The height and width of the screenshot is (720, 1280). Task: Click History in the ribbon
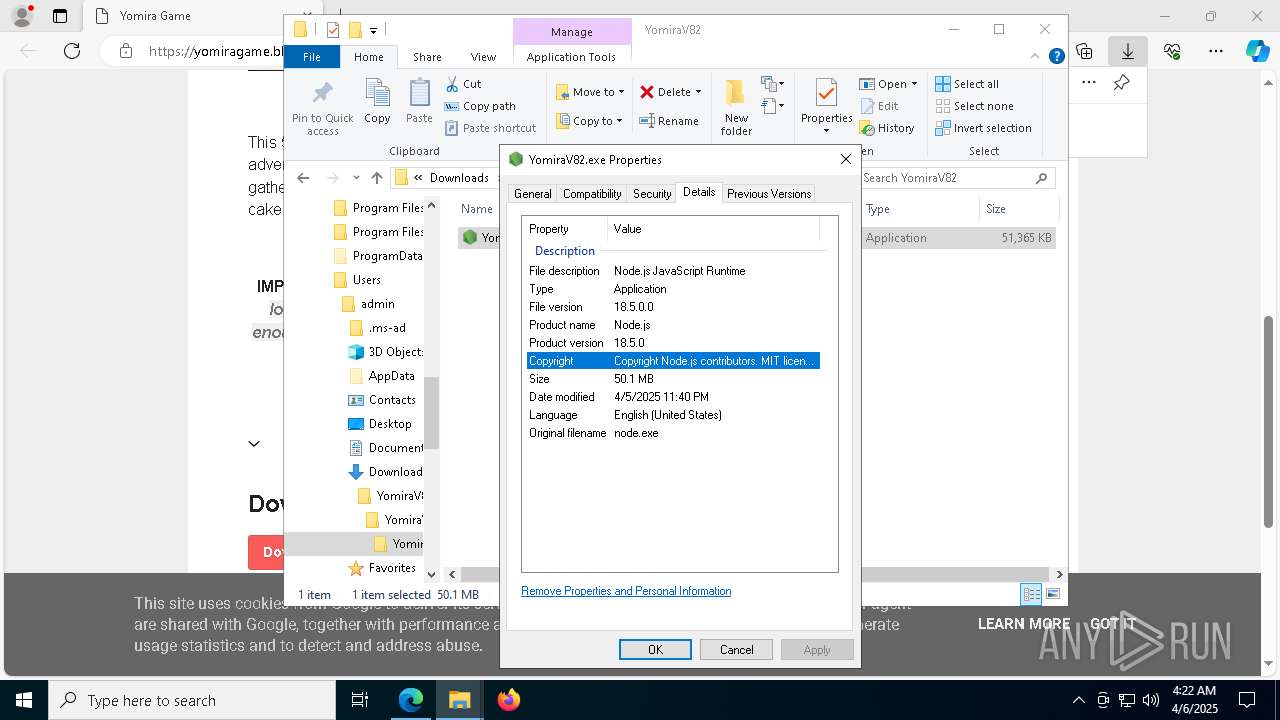point(887,128)
